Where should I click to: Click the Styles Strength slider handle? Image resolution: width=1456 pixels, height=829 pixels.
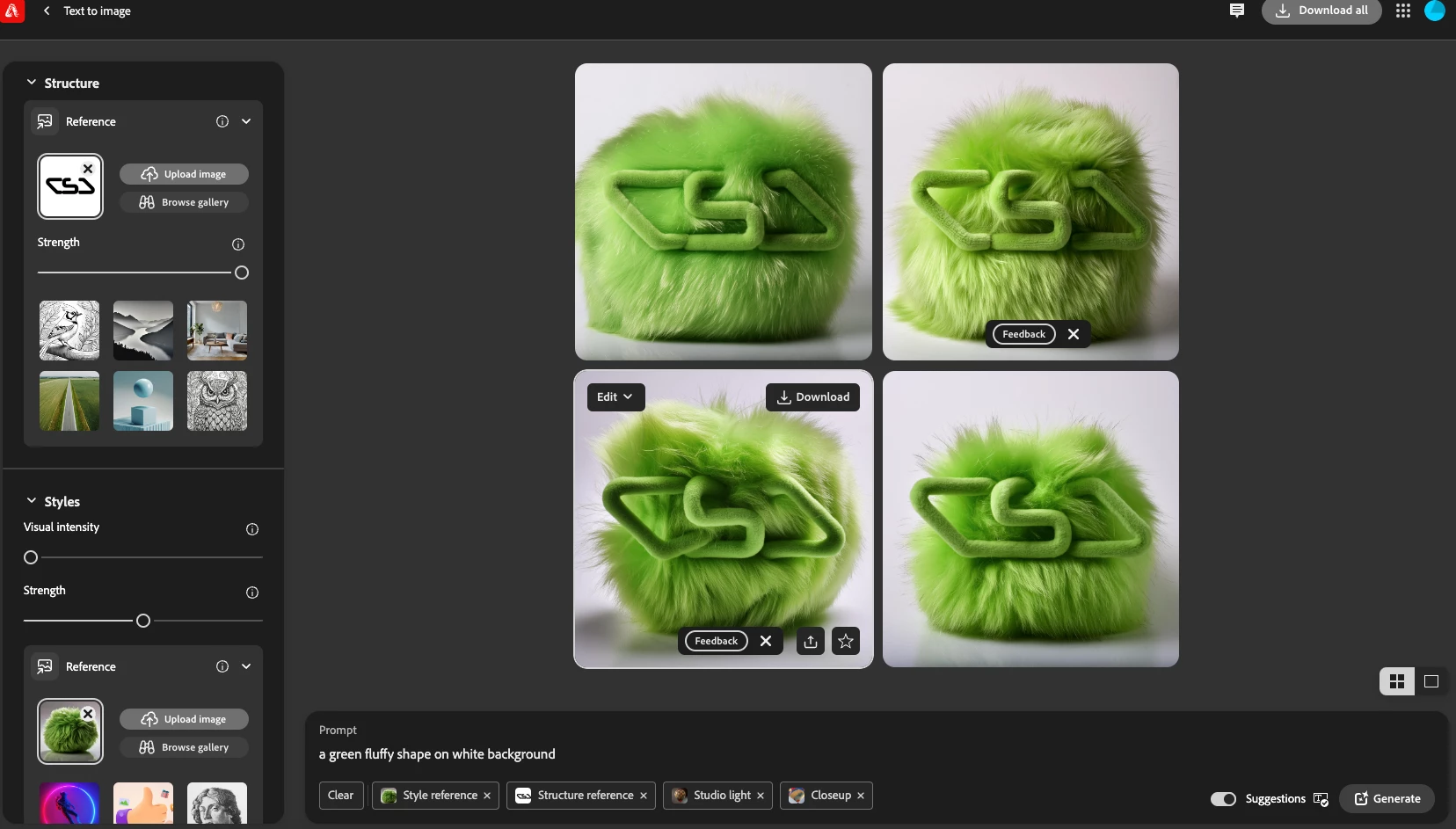tap(143, 621)
